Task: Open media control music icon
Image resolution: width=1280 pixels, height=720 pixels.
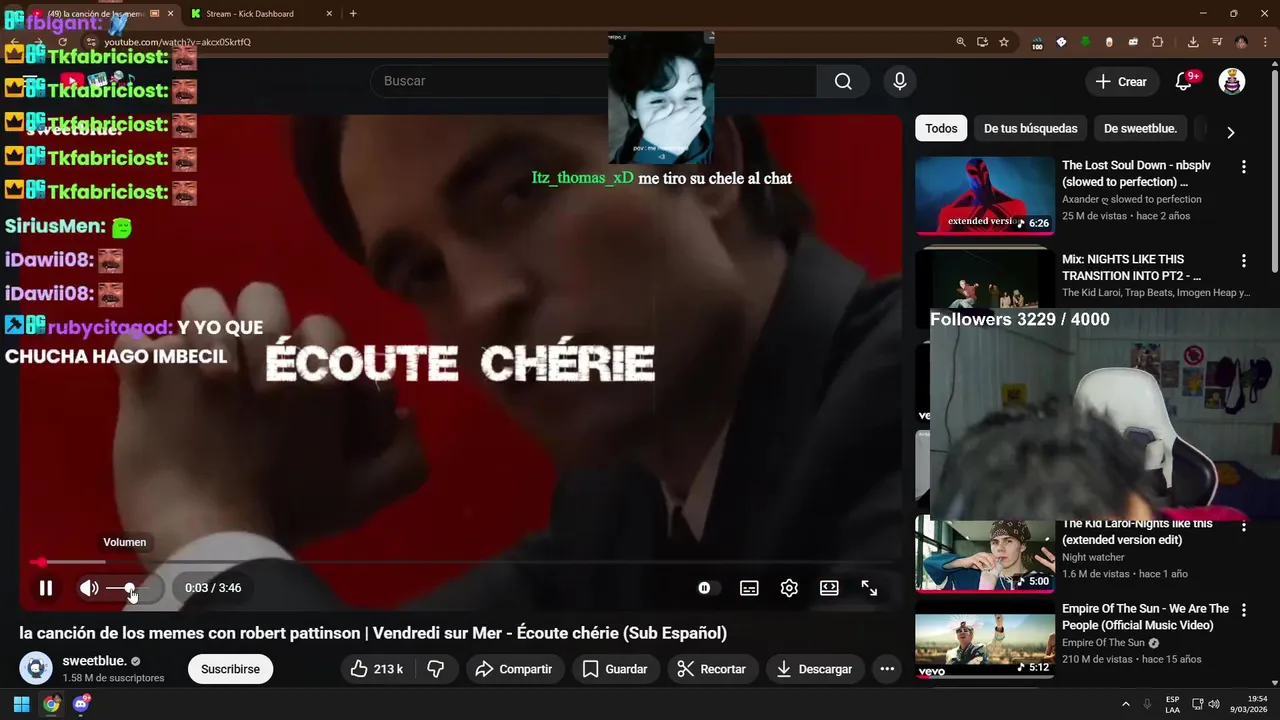Action: pos(1217,42)
